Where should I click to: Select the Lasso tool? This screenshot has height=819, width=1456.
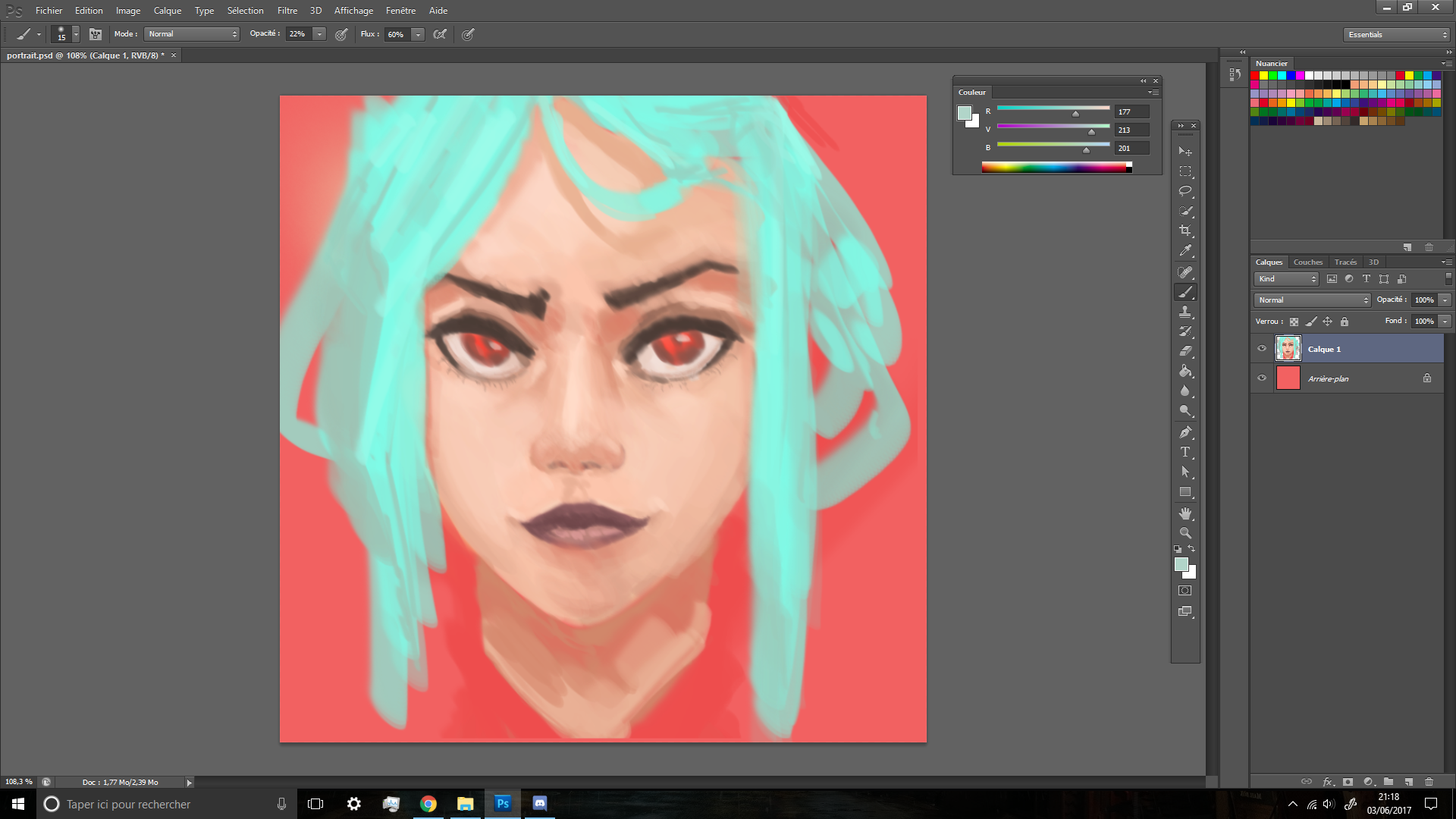tap(1185, 191)
